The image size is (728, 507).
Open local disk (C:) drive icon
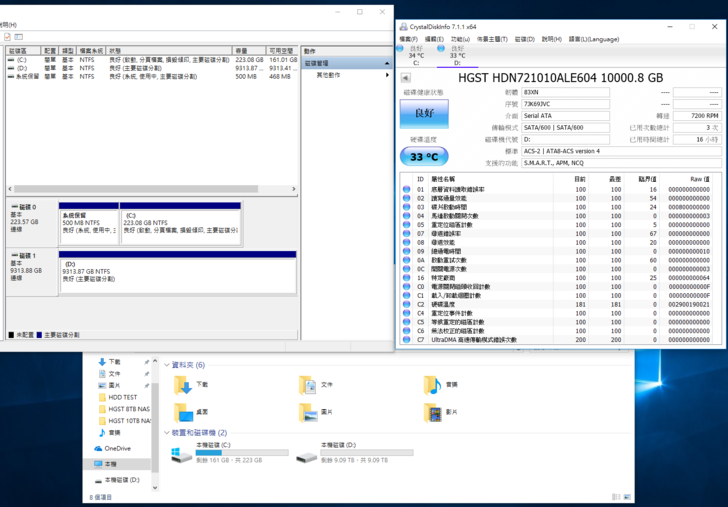coord(181,455)
